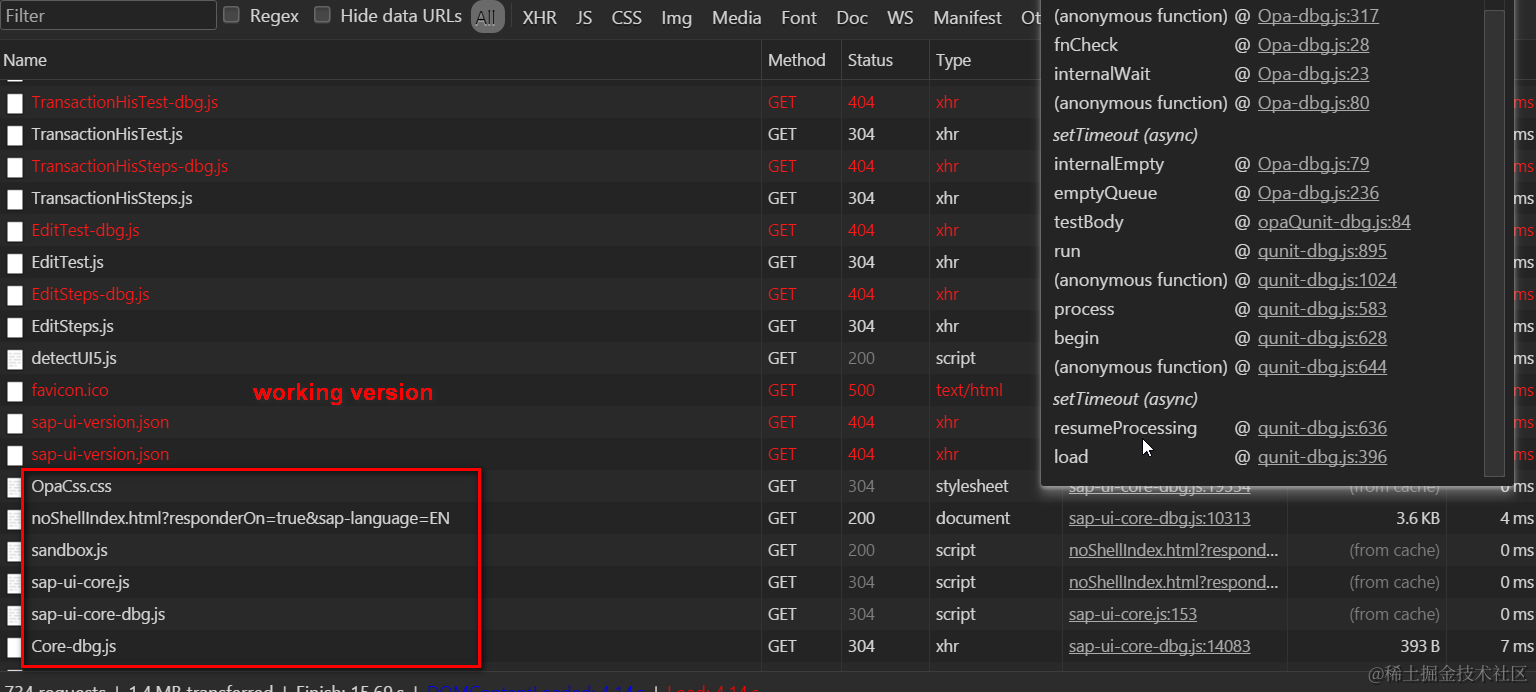The image size is (1536, 692).
Task: Select the Core-dbg.js request row
Action: pos(73,646)
